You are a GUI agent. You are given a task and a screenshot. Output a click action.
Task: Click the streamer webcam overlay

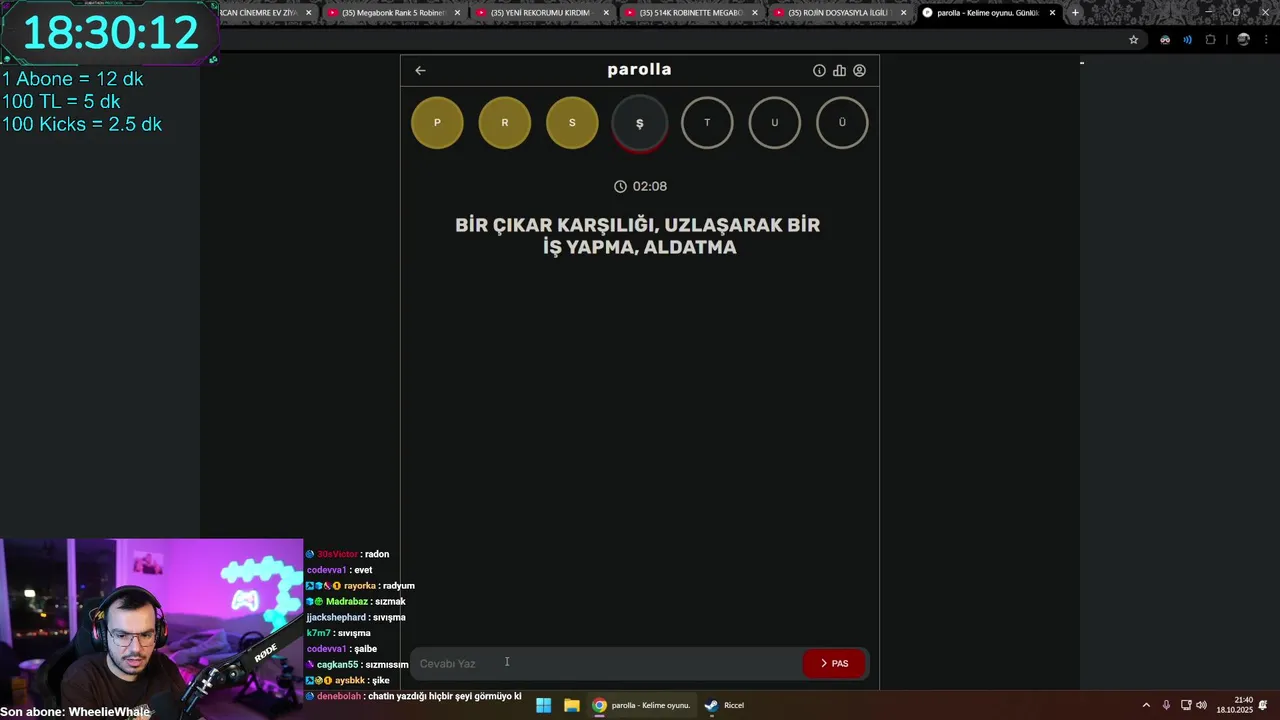151,622
